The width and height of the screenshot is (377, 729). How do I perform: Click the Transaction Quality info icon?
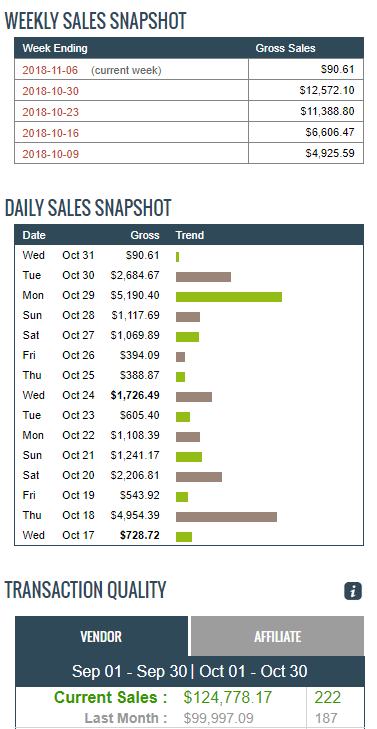tap(353, 591)
